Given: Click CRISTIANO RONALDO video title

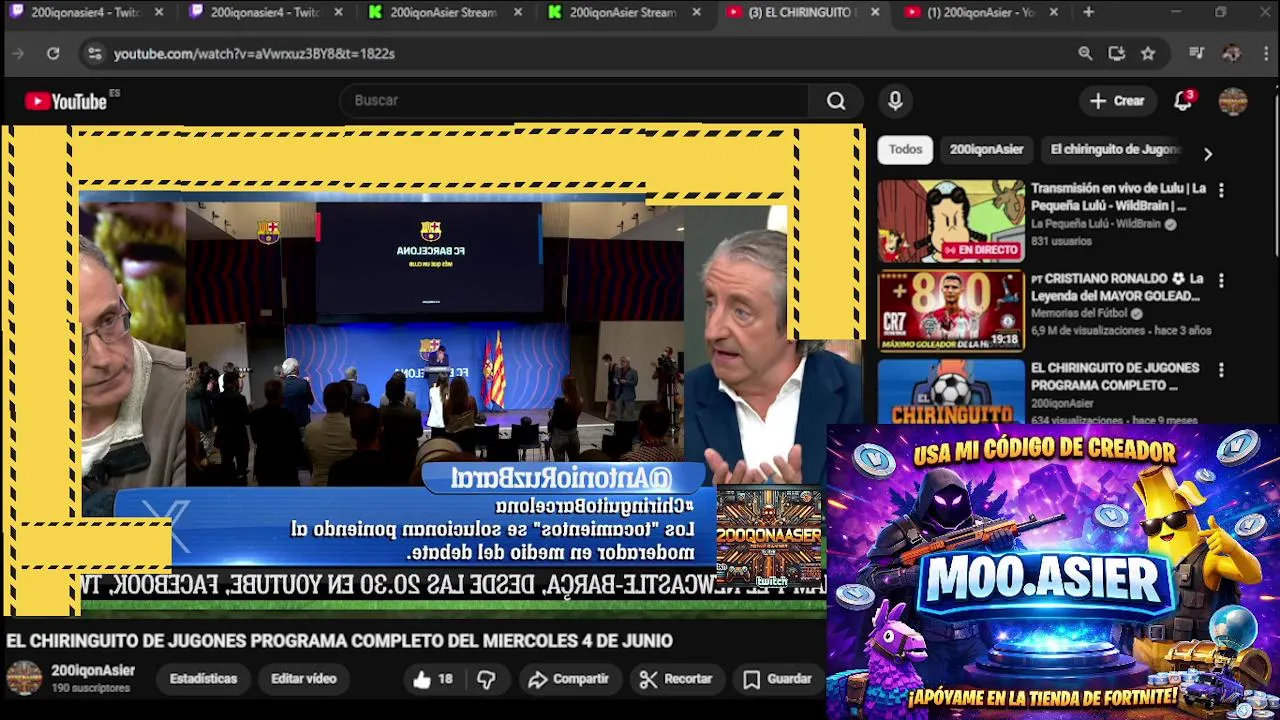Looking at the screenshot, I should (1116, 287).
